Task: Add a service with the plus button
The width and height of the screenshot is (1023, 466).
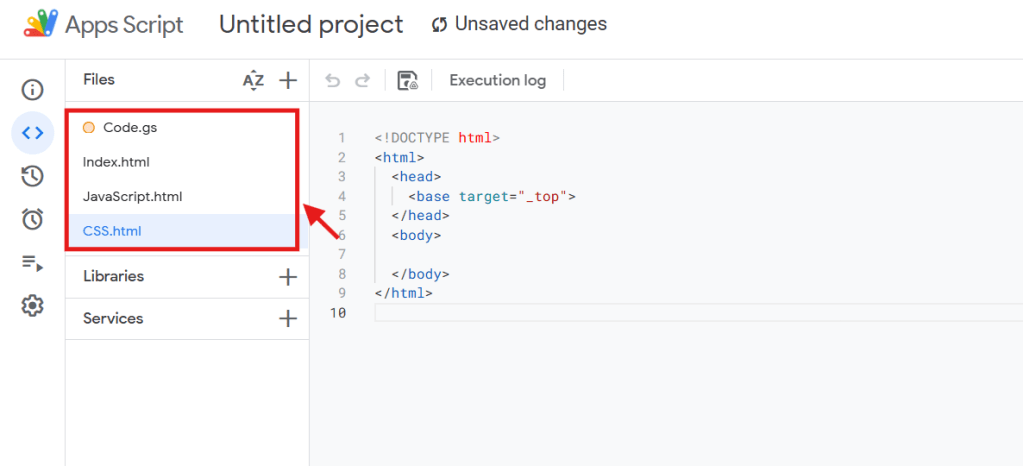Action: coord(288,319)
